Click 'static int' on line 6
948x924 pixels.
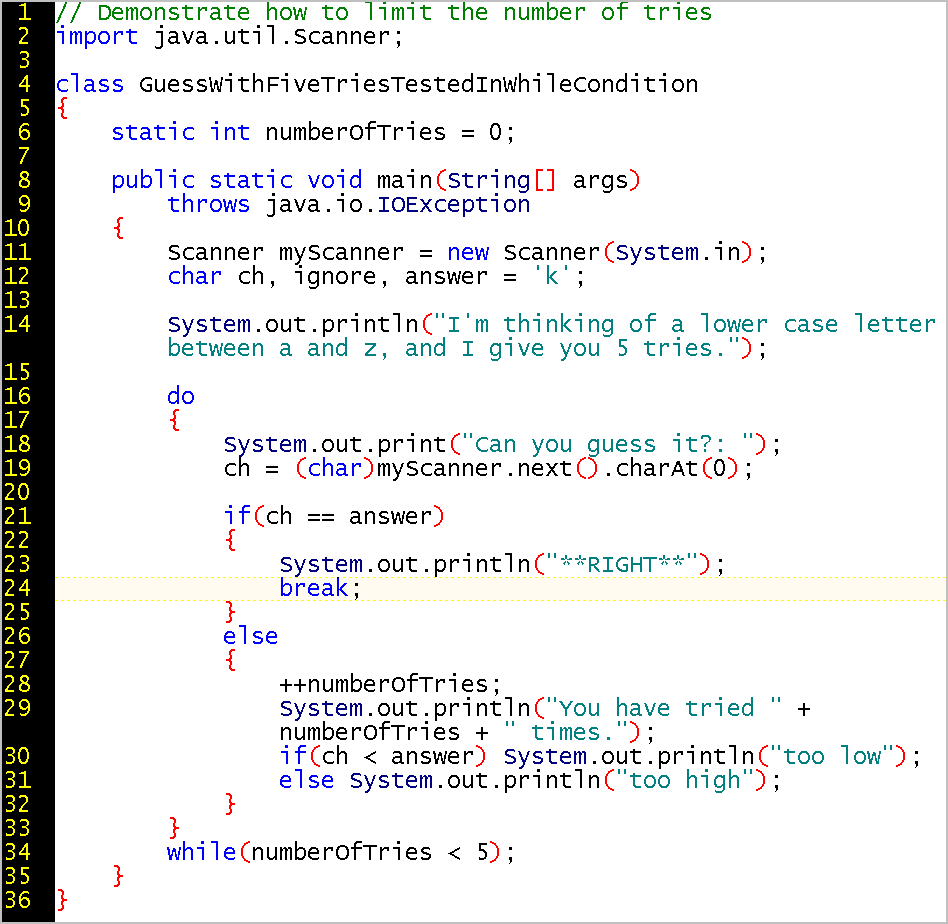click(180, 132)
